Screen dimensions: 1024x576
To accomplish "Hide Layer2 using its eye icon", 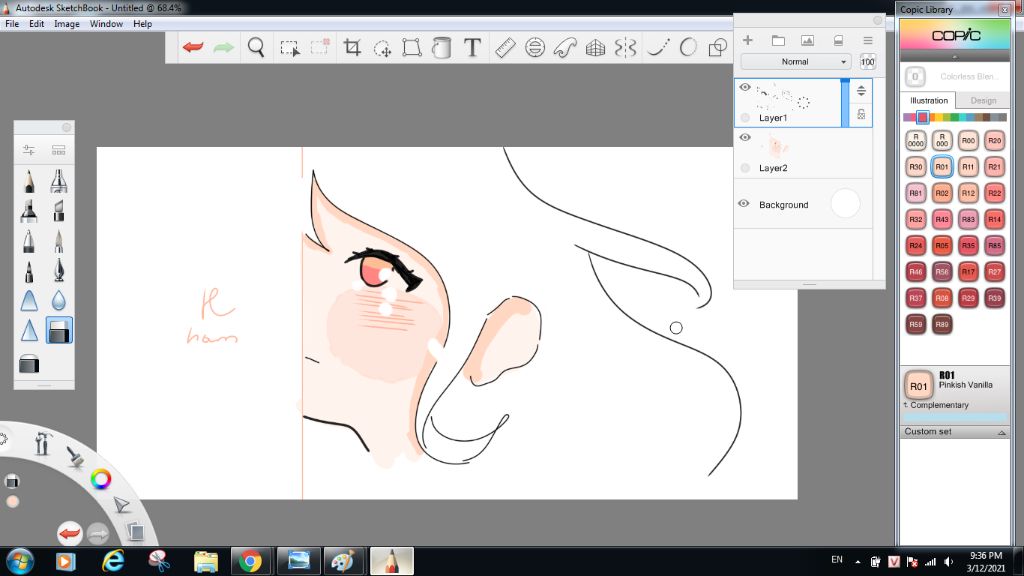I will pos(745,137).
